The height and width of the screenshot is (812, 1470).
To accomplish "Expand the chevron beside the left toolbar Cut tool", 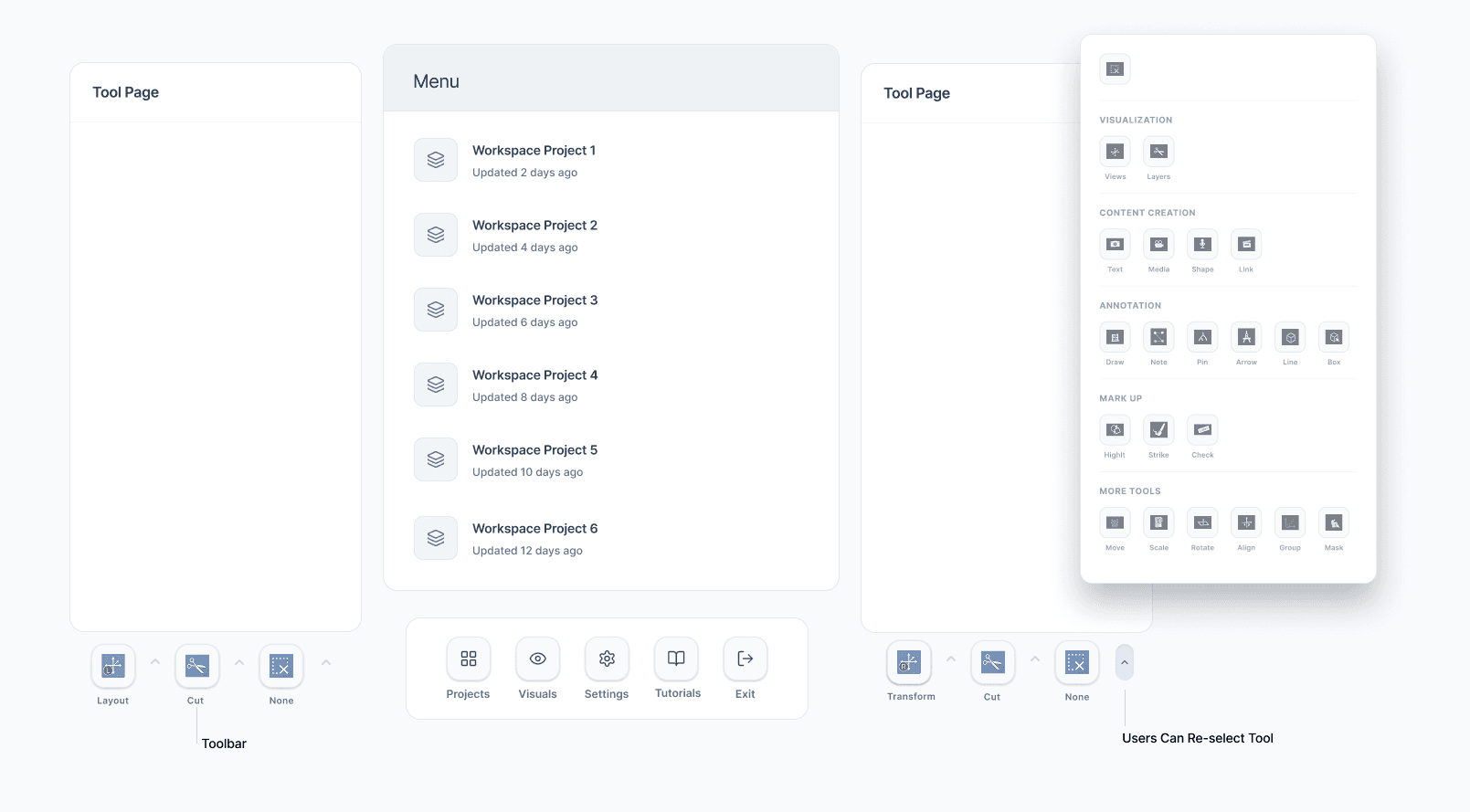I will pyautogui.click(x=239, y=662).
